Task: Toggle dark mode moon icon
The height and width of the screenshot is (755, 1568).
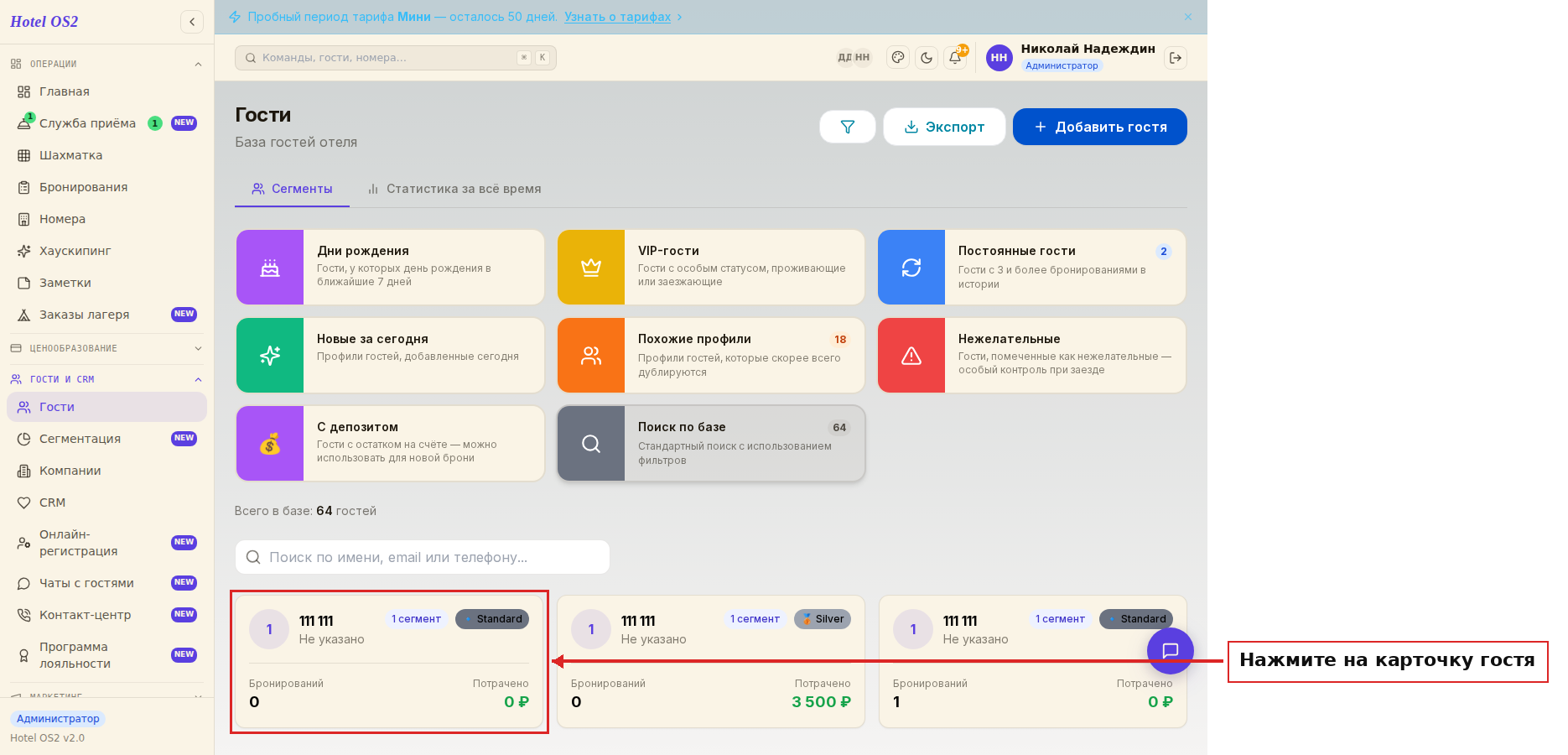Action: point(927,58)
